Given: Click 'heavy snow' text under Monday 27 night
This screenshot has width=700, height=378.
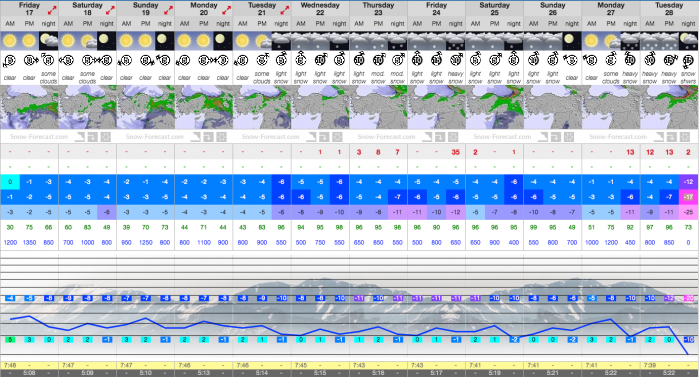Looking at the screenshot, I should (630, 77).
